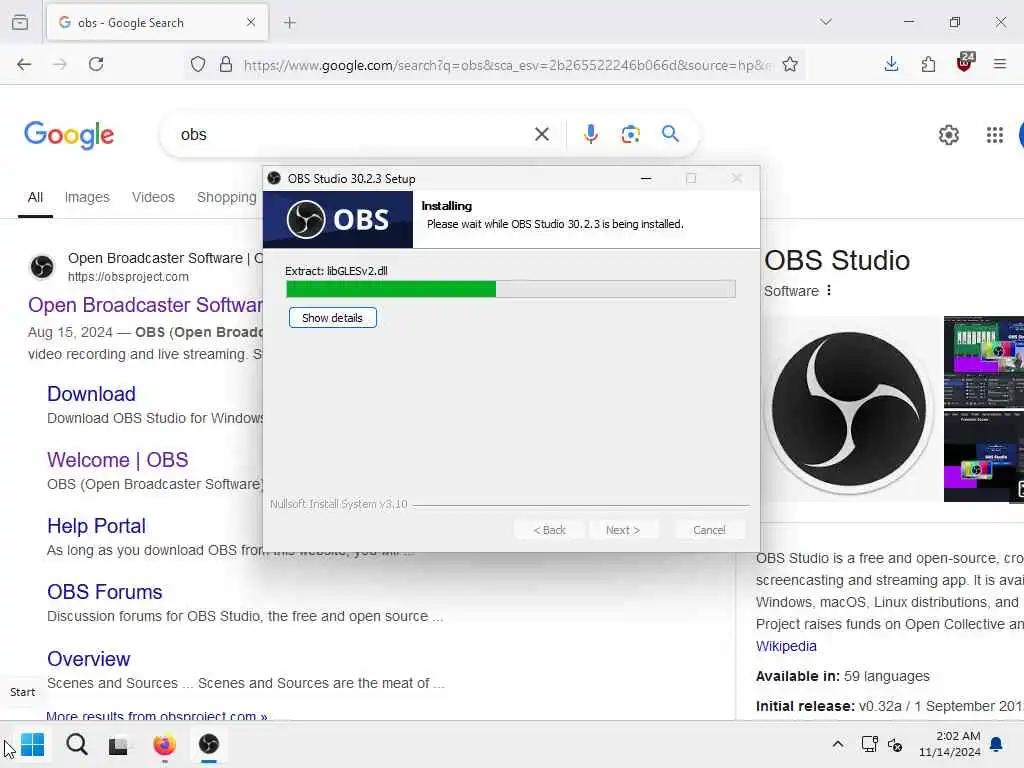1024x768 pixels.
Task: Click the uBlock Origin extension icon
Action: [965, 63]
